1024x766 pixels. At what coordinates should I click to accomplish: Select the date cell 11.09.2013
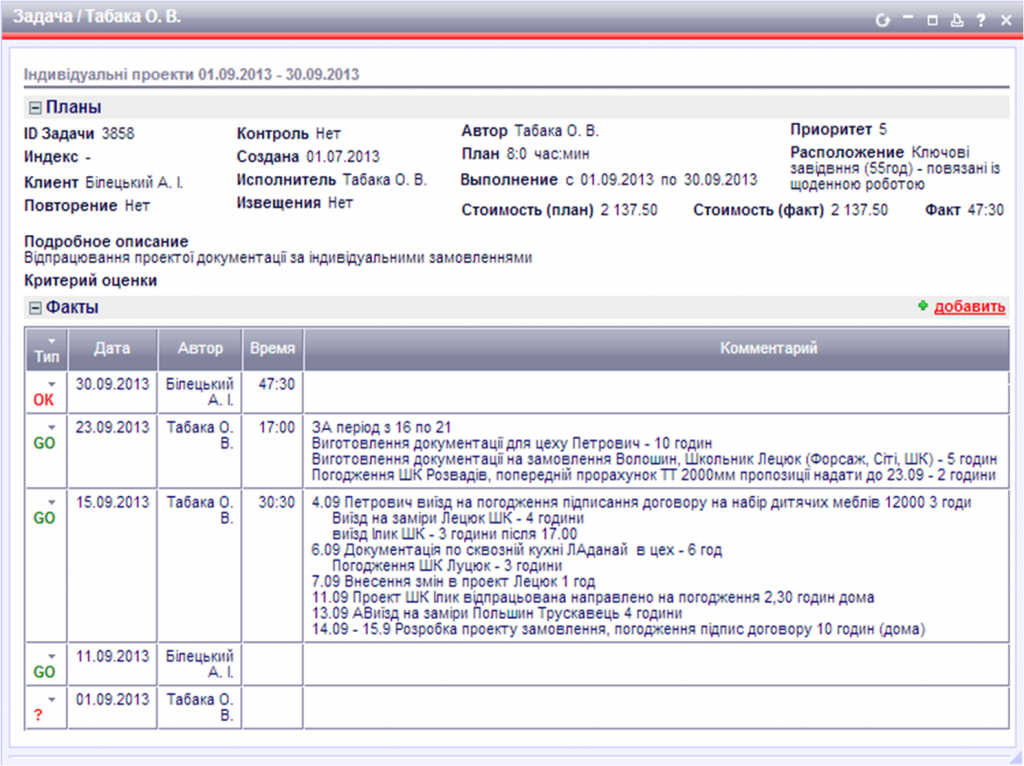pyautogui.click(x=112, y=656)
